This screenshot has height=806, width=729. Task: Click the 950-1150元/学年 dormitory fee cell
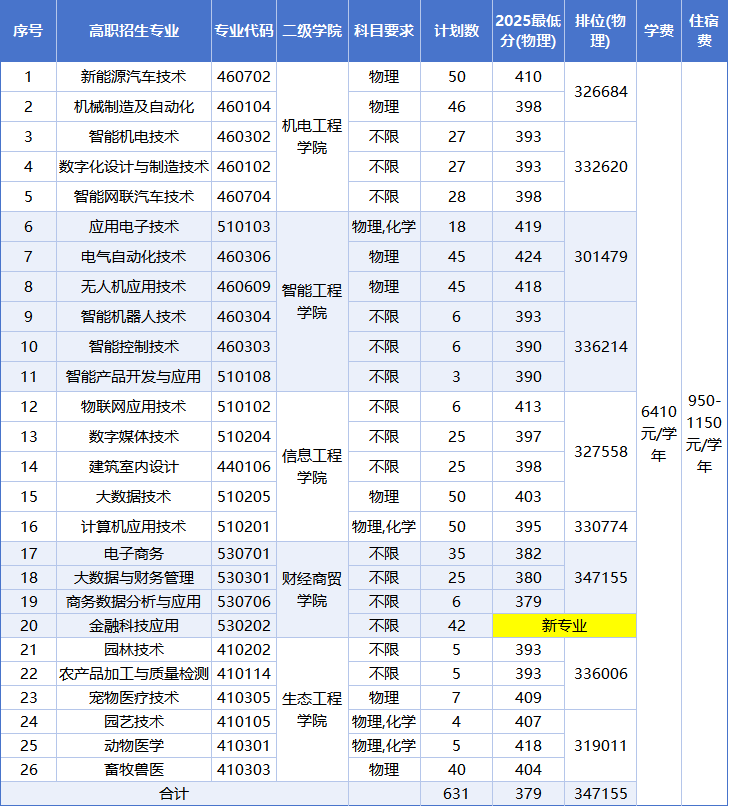704,433
